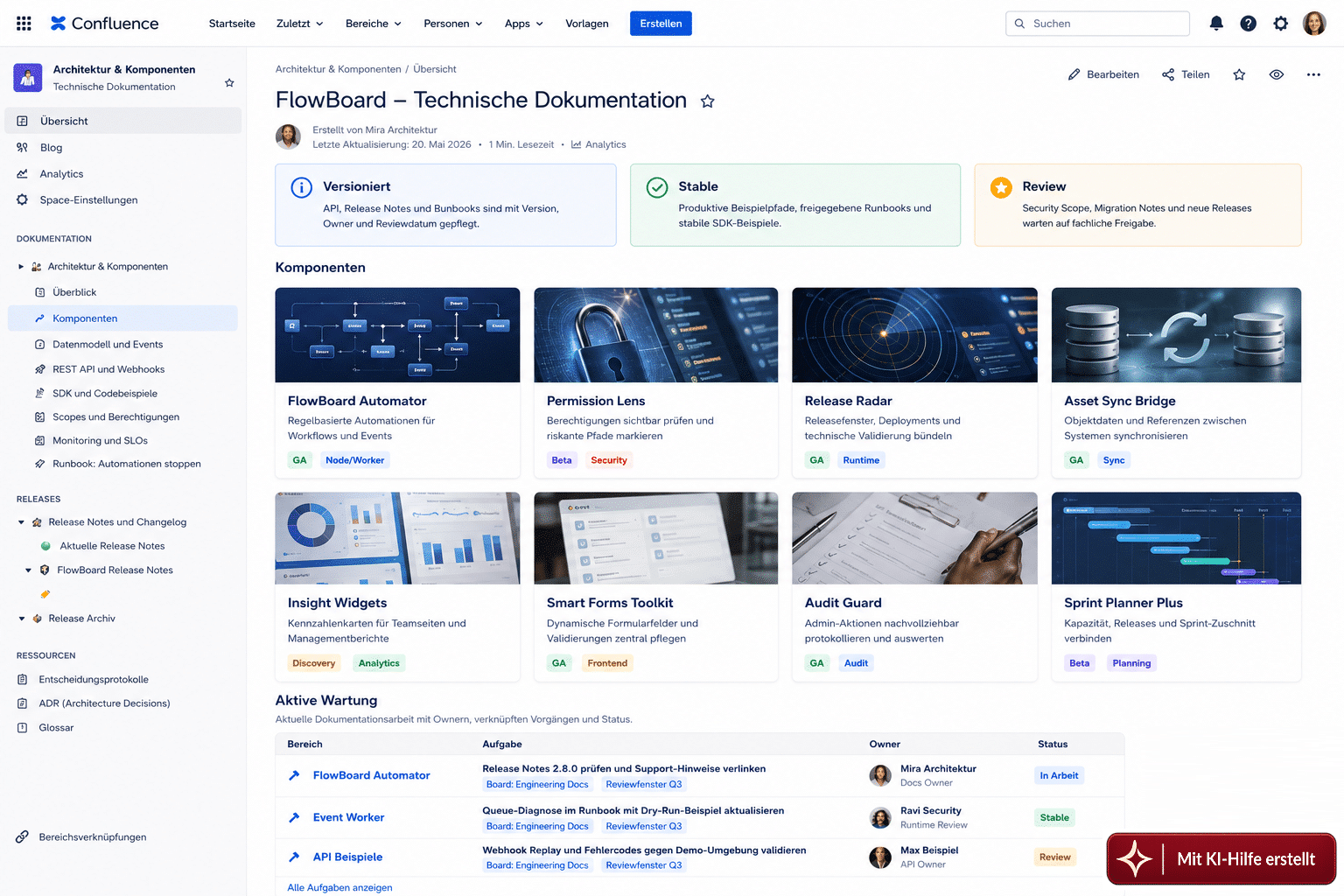The image size is (1344, 896).
Task: Click the pin icon beside API Beispiele
Action: point(294,857)
